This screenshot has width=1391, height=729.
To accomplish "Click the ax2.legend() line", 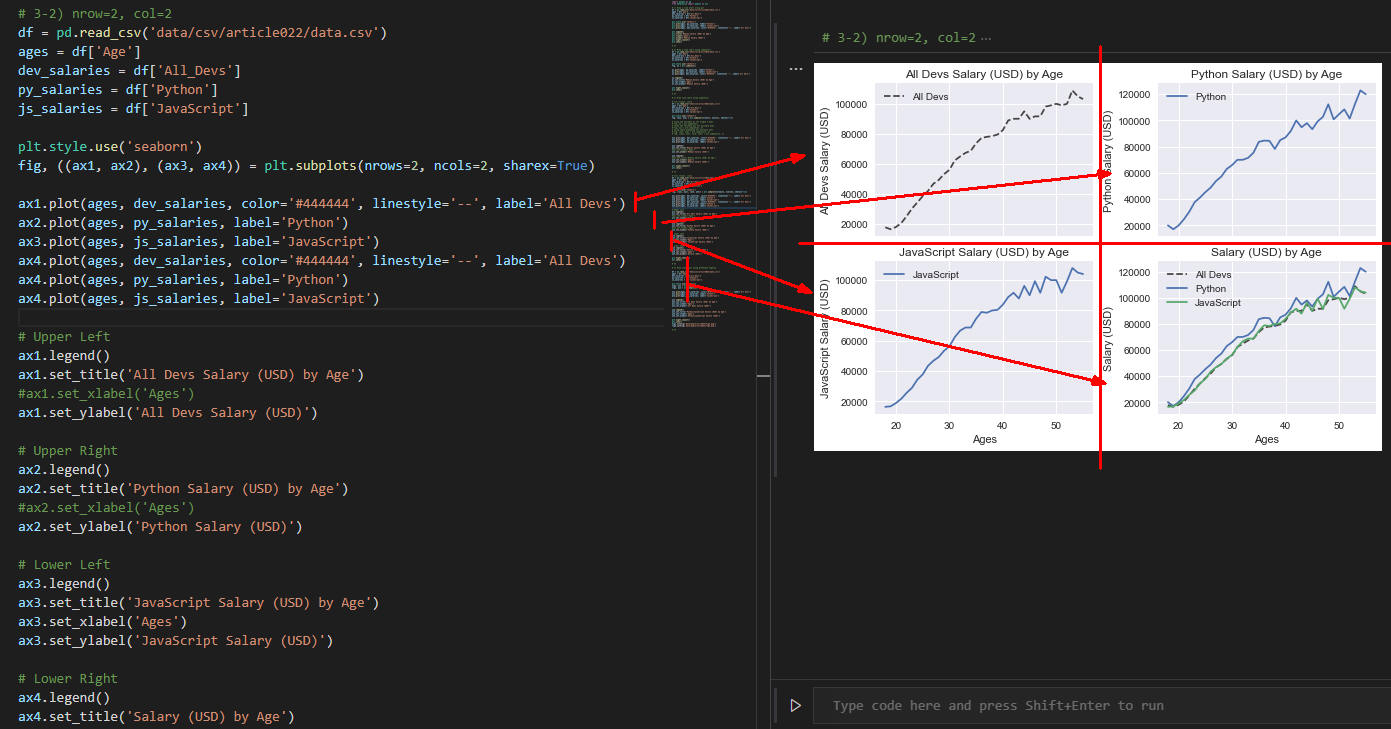I will tap(64, 469).
